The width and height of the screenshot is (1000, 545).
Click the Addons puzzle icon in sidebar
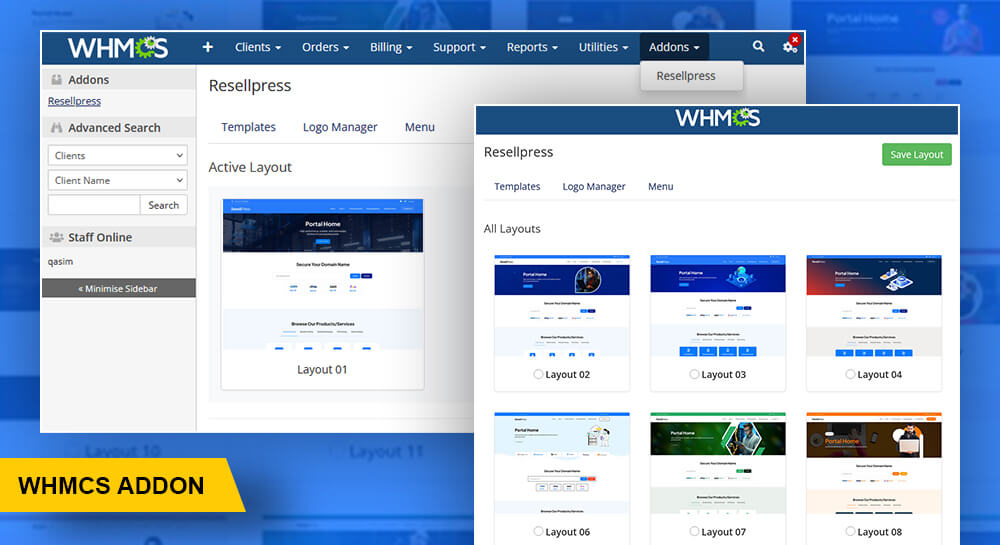[56, 80]
